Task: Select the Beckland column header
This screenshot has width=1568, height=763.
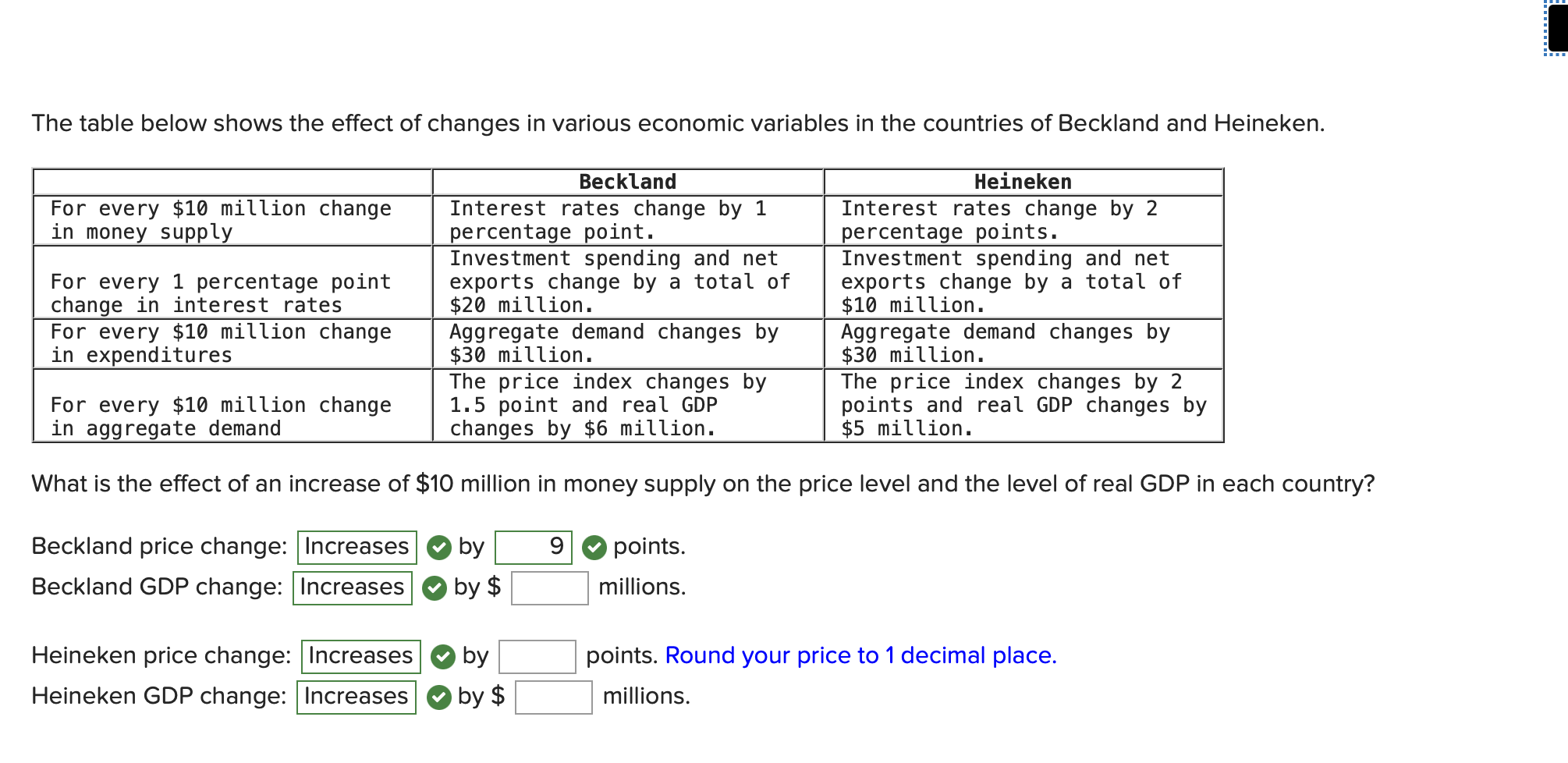Action: click(626, 181)
